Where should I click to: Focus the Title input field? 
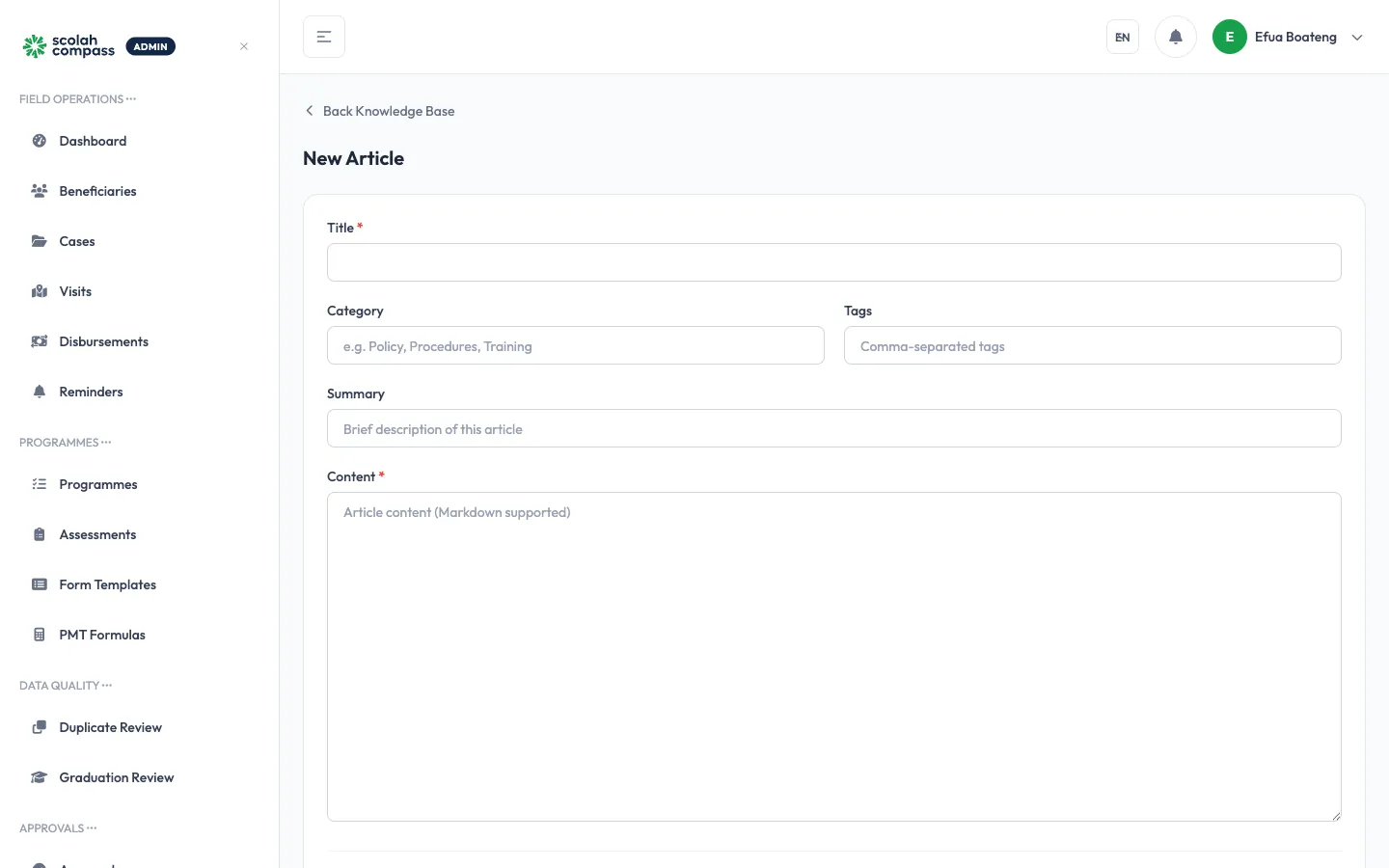[833, 262]
